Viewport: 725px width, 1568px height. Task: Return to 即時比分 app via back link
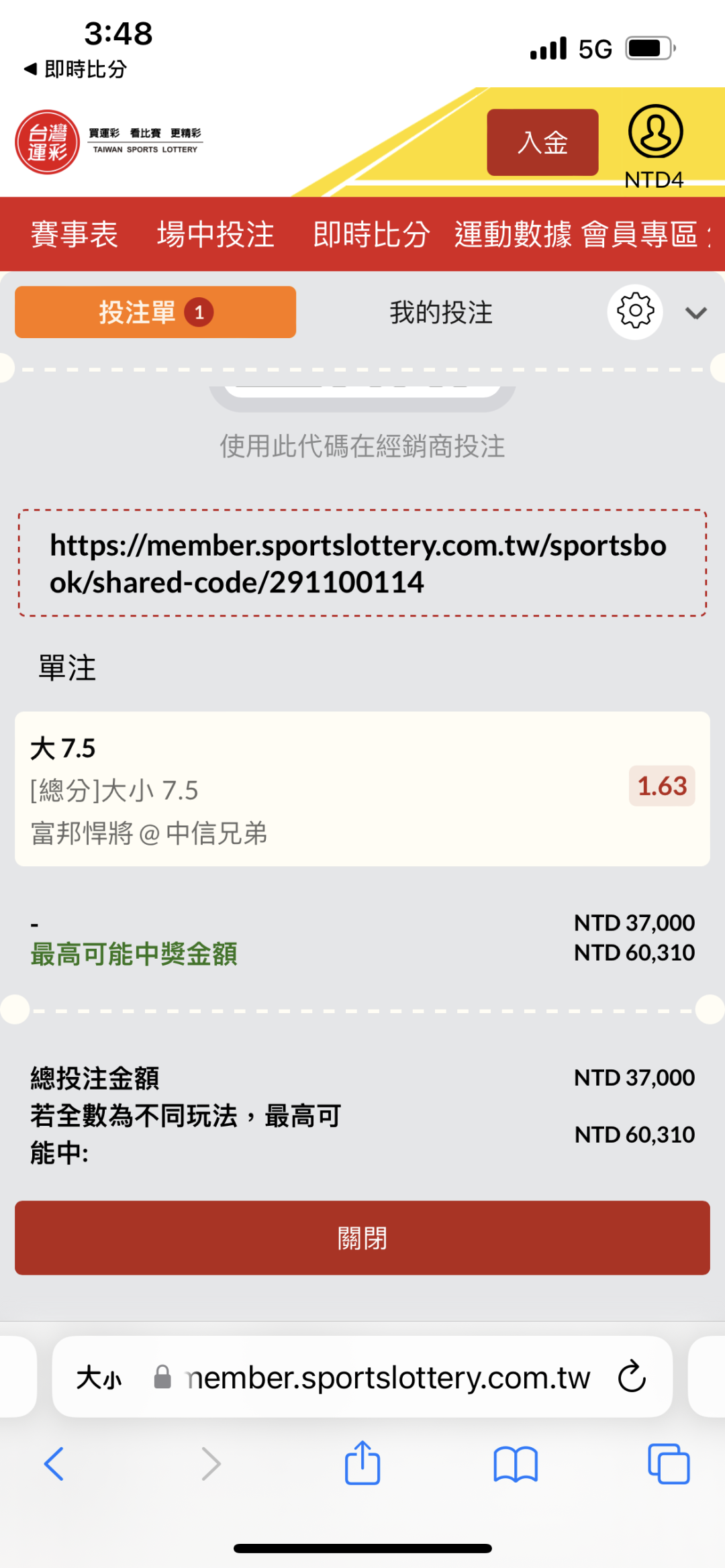click(x=75, y=69)
